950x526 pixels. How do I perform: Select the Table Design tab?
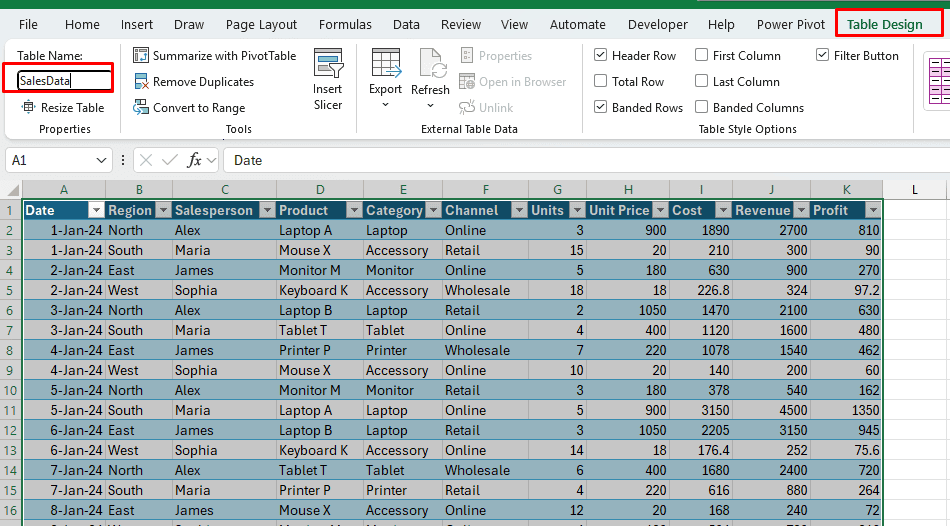click(885, 24)
